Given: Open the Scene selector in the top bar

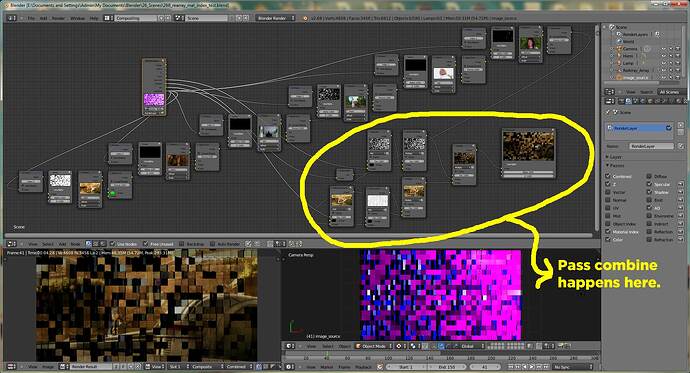Looking at the screenshot, I should pyautogui.click(x=207, y=18).
